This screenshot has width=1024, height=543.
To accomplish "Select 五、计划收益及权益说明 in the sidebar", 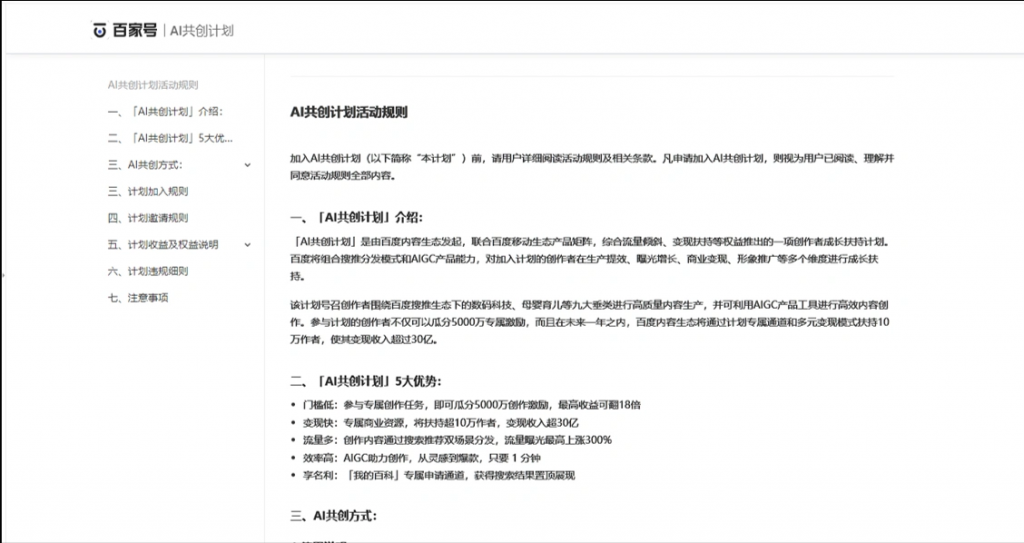I will (x=163, y=244).
